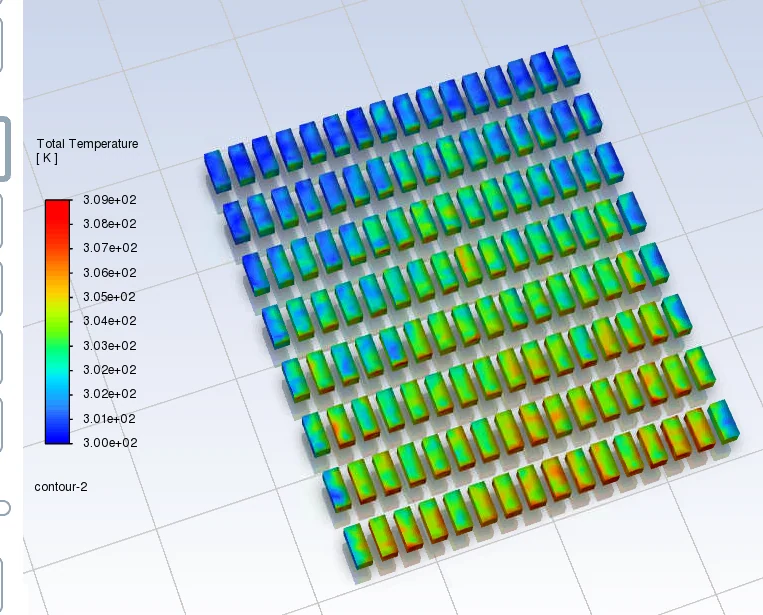Click the contour-2 label
The width and height of the screenshot is (763, 615).
61,487
